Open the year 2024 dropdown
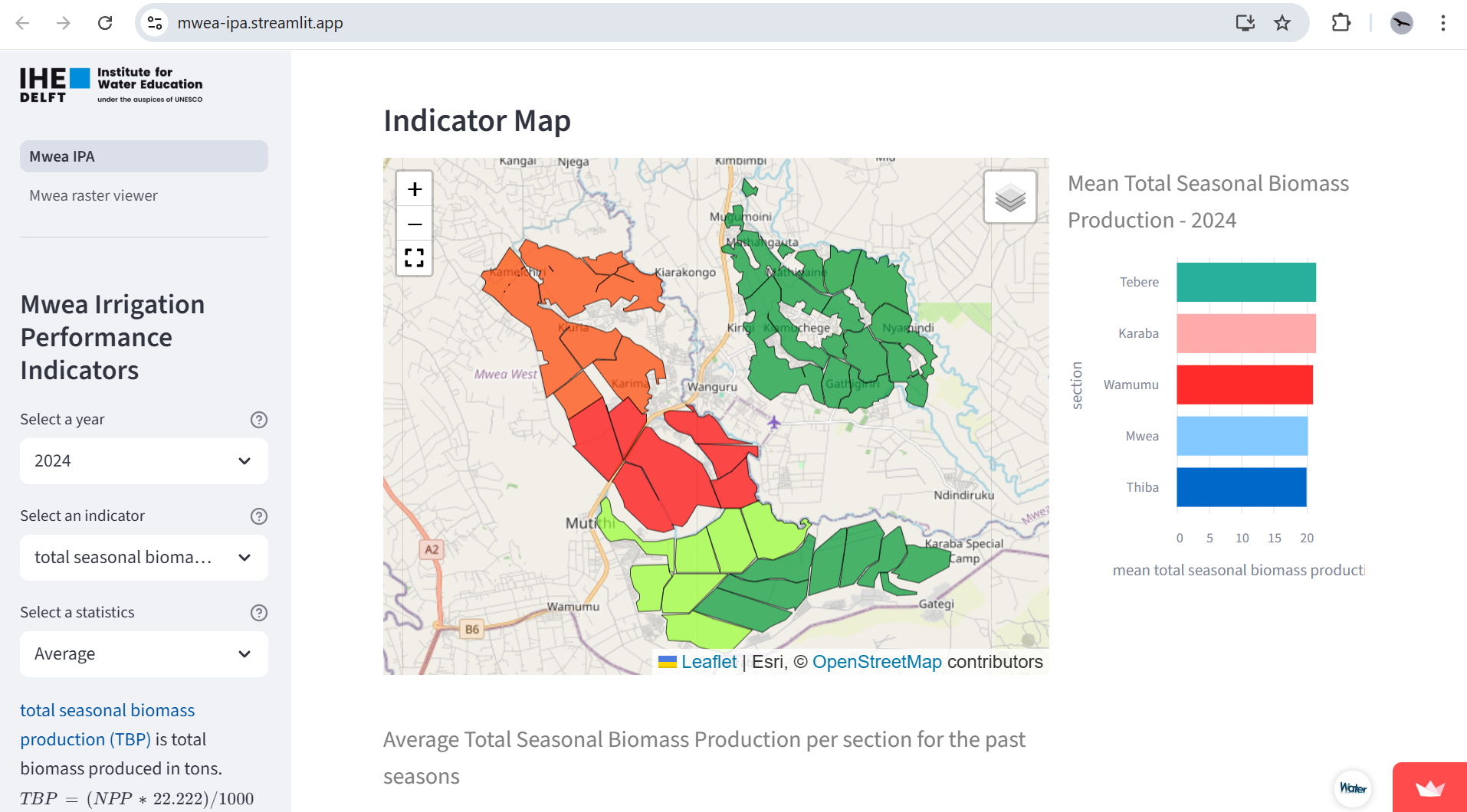 [144, 461]
